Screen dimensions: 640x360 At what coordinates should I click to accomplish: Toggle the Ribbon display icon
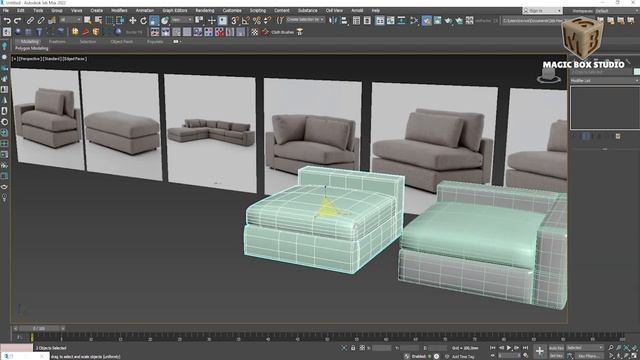pyautogui.click(x=380, y=20)
